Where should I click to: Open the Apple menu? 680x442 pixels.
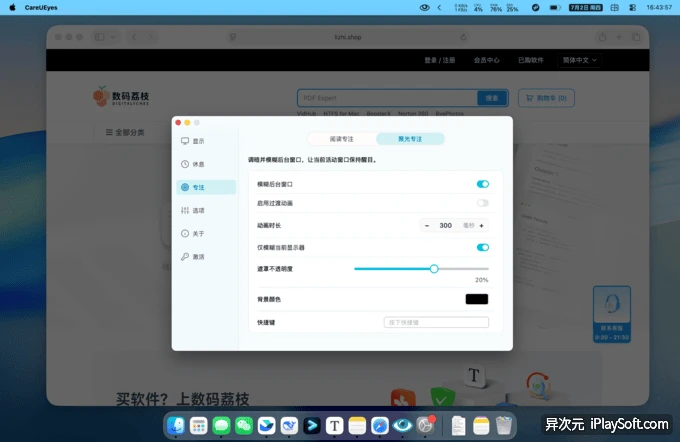pos(12,7)
